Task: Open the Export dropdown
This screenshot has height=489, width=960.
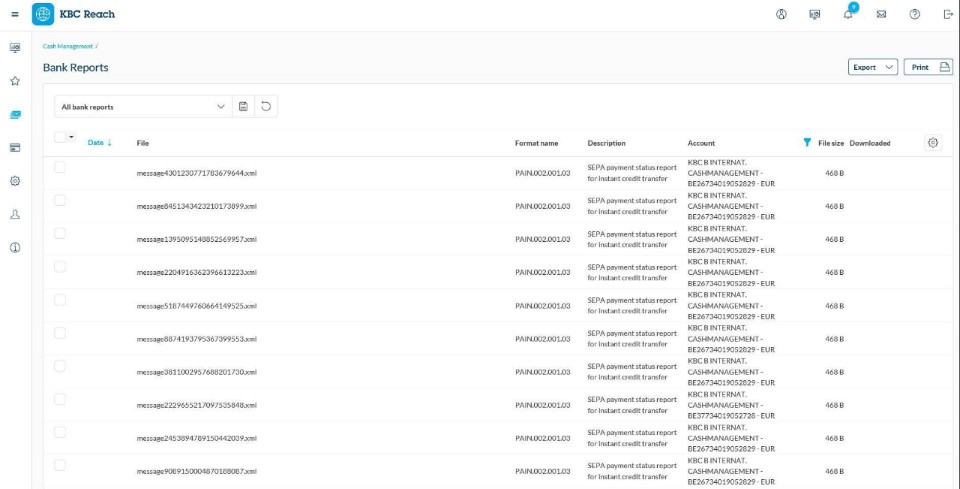Action: 873,67
